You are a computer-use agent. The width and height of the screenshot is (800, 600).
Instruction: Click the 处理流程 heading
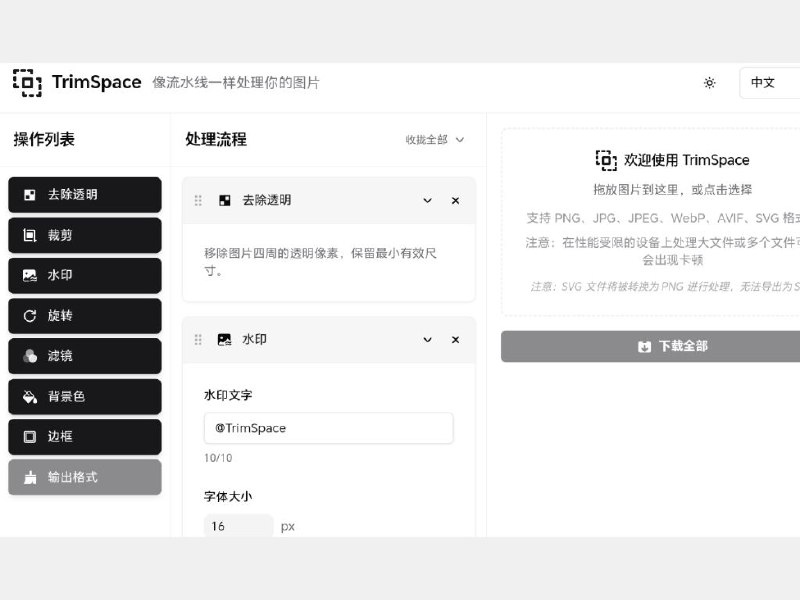click(216, 139)
